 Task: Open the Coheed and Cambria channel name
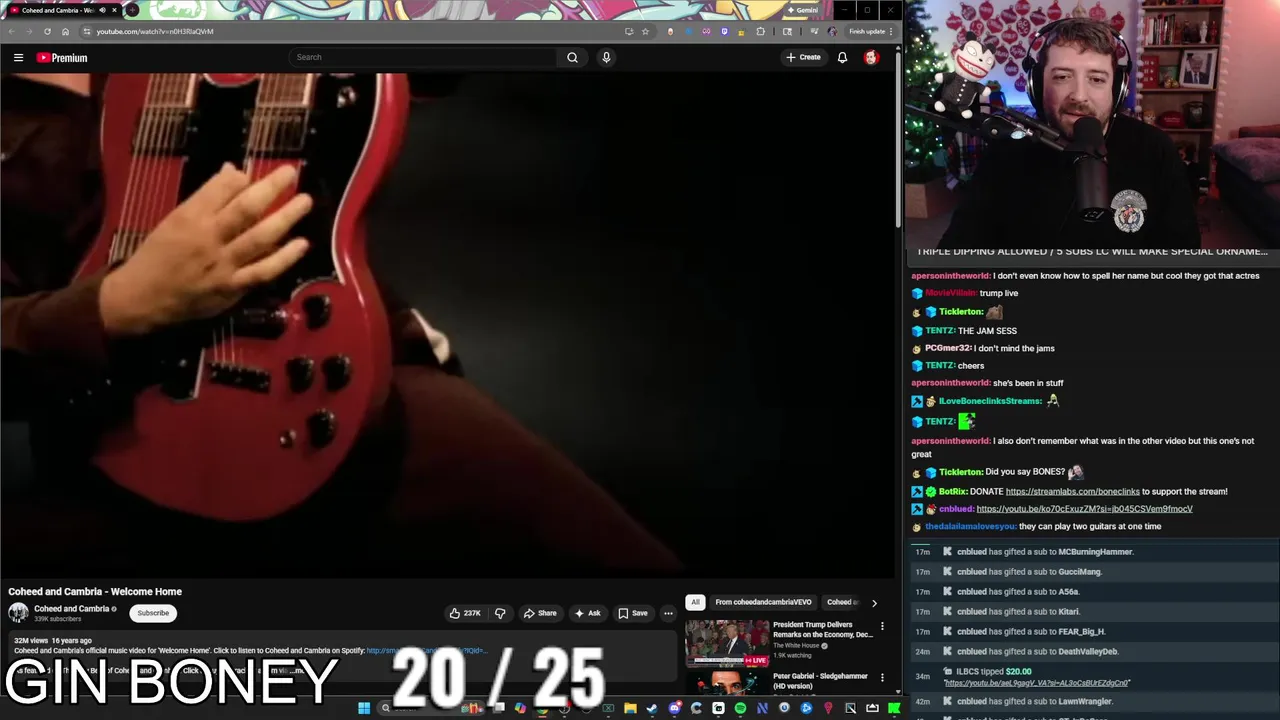(71, 608)
